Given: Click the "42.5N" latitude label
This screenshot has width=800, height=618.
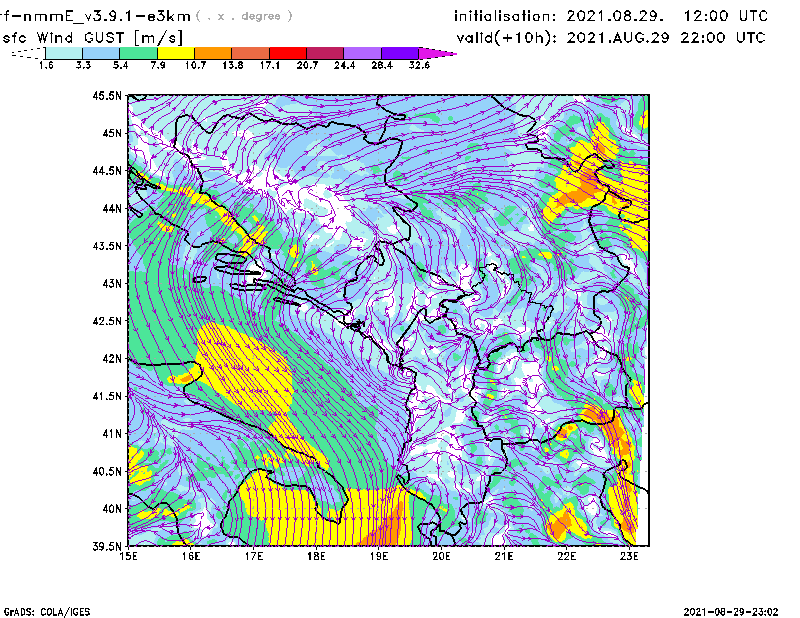Looking at the screenshot, I should 108,321.
